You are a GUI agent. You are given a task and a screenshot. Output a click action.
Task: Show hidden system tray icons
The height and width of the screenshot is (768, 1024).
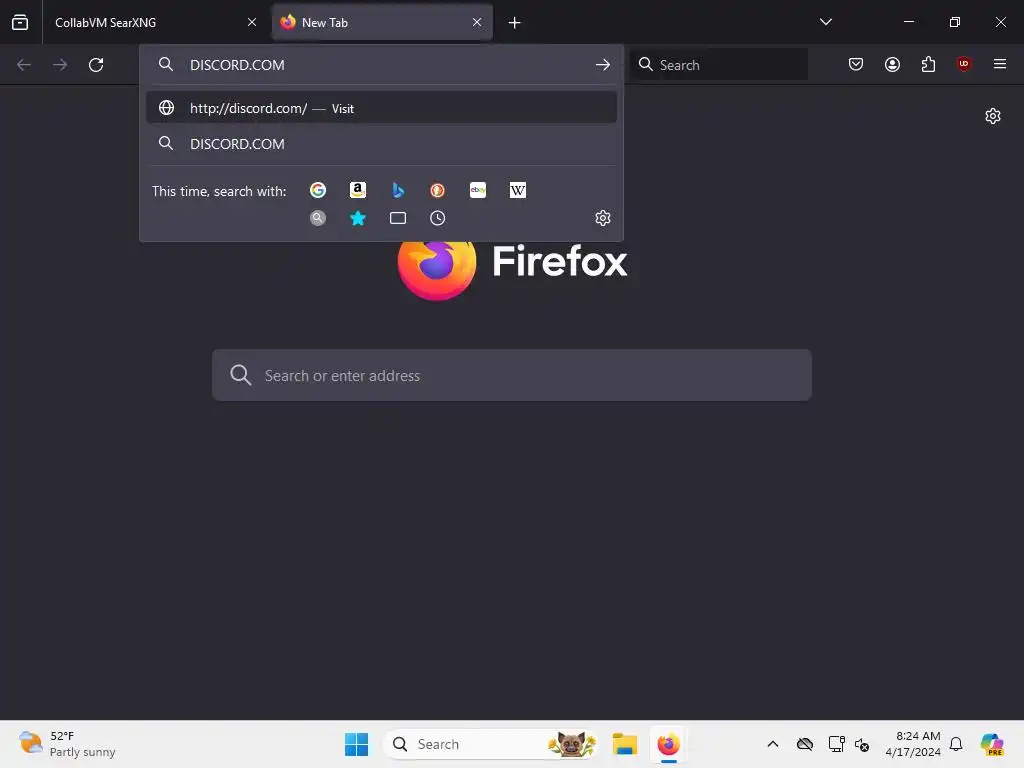(x=773, y=744)
